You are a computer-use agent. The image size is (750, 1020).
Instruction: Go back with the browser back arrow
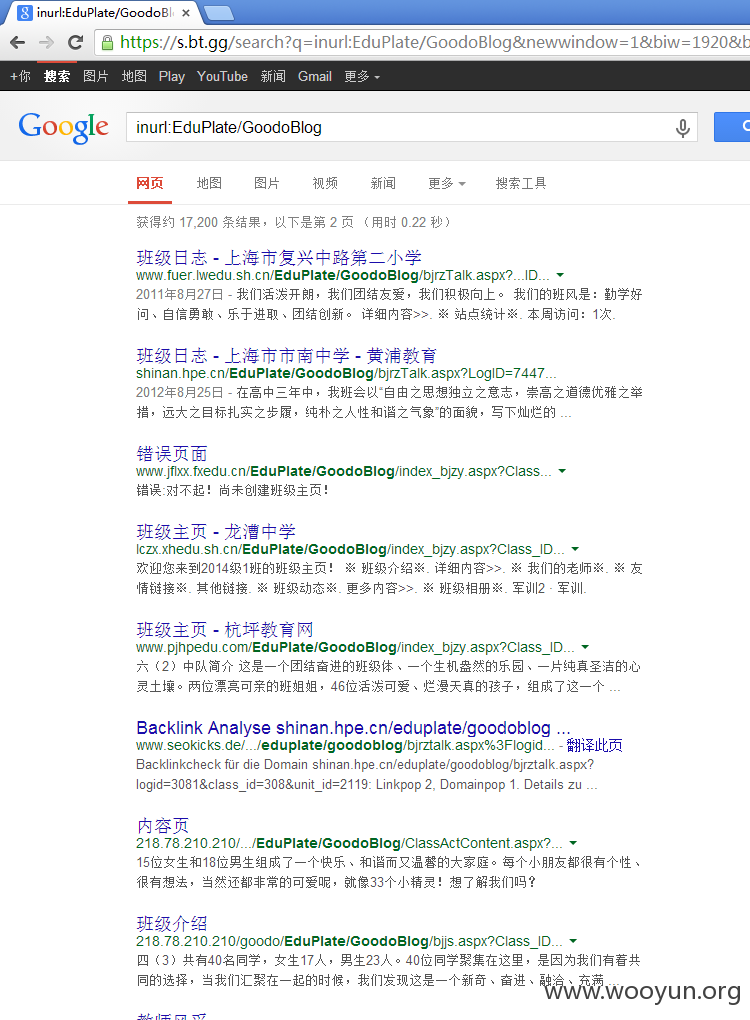coord(18,43)
